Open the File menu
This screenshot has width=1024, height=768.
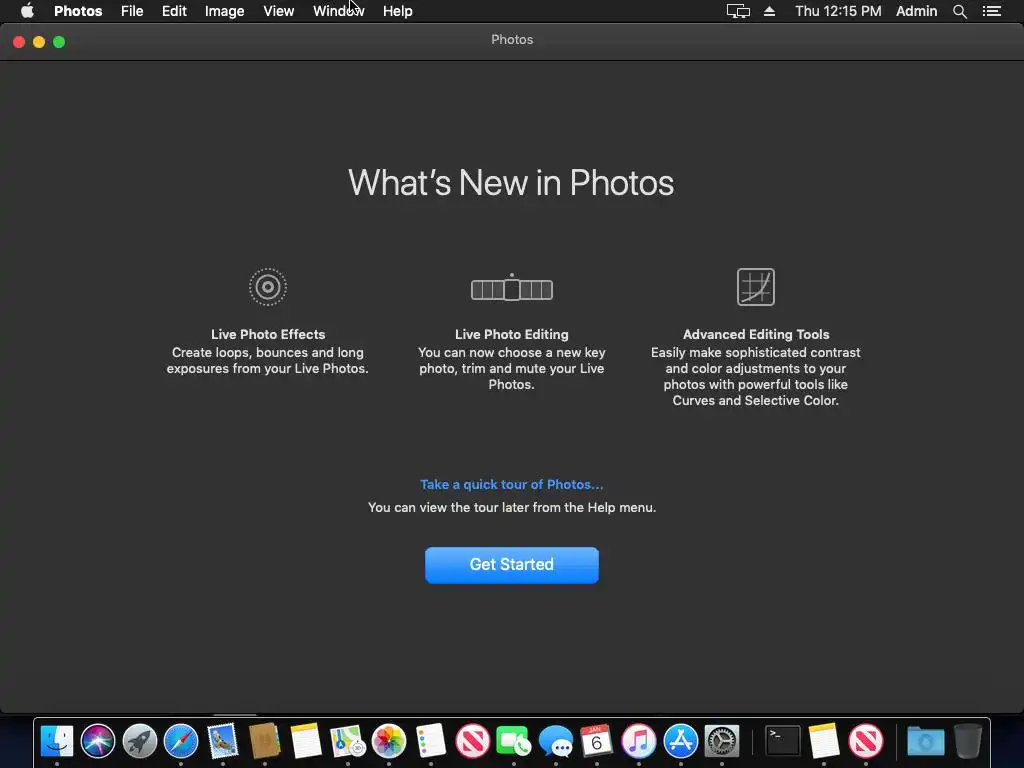(132, 11)
